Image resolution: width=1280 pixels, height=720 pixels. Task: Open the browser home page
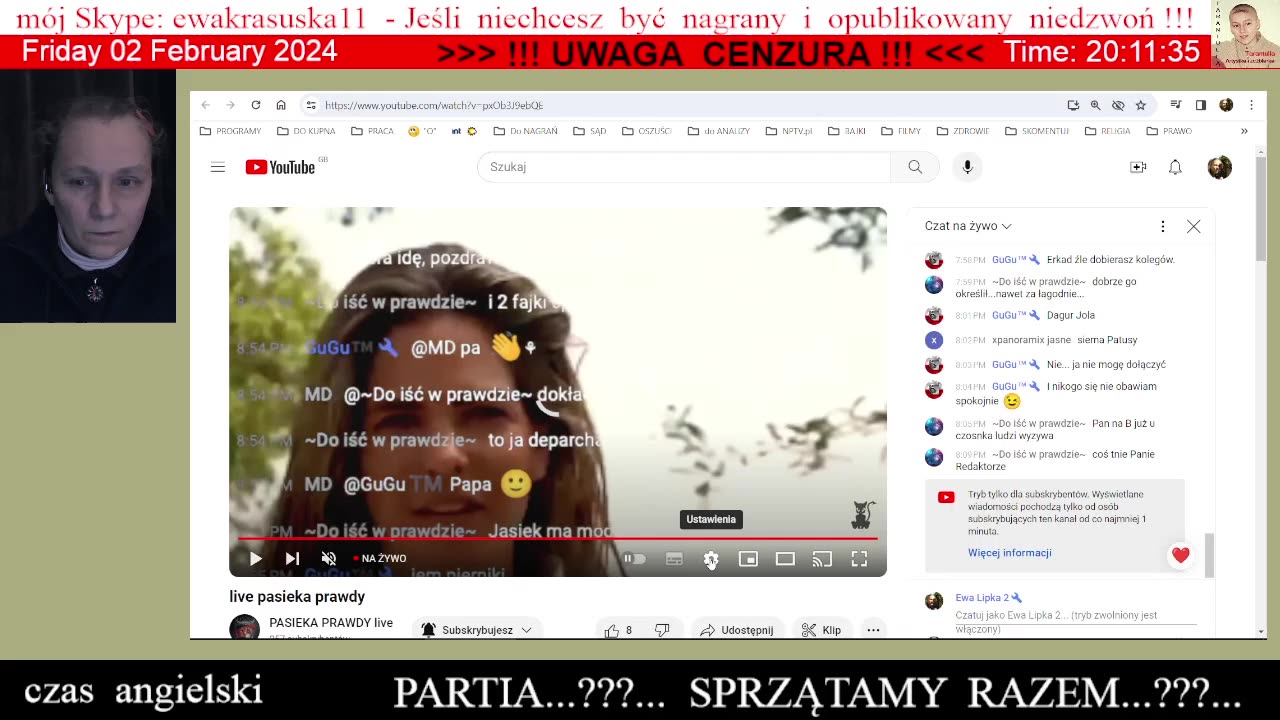click(281, 105)
